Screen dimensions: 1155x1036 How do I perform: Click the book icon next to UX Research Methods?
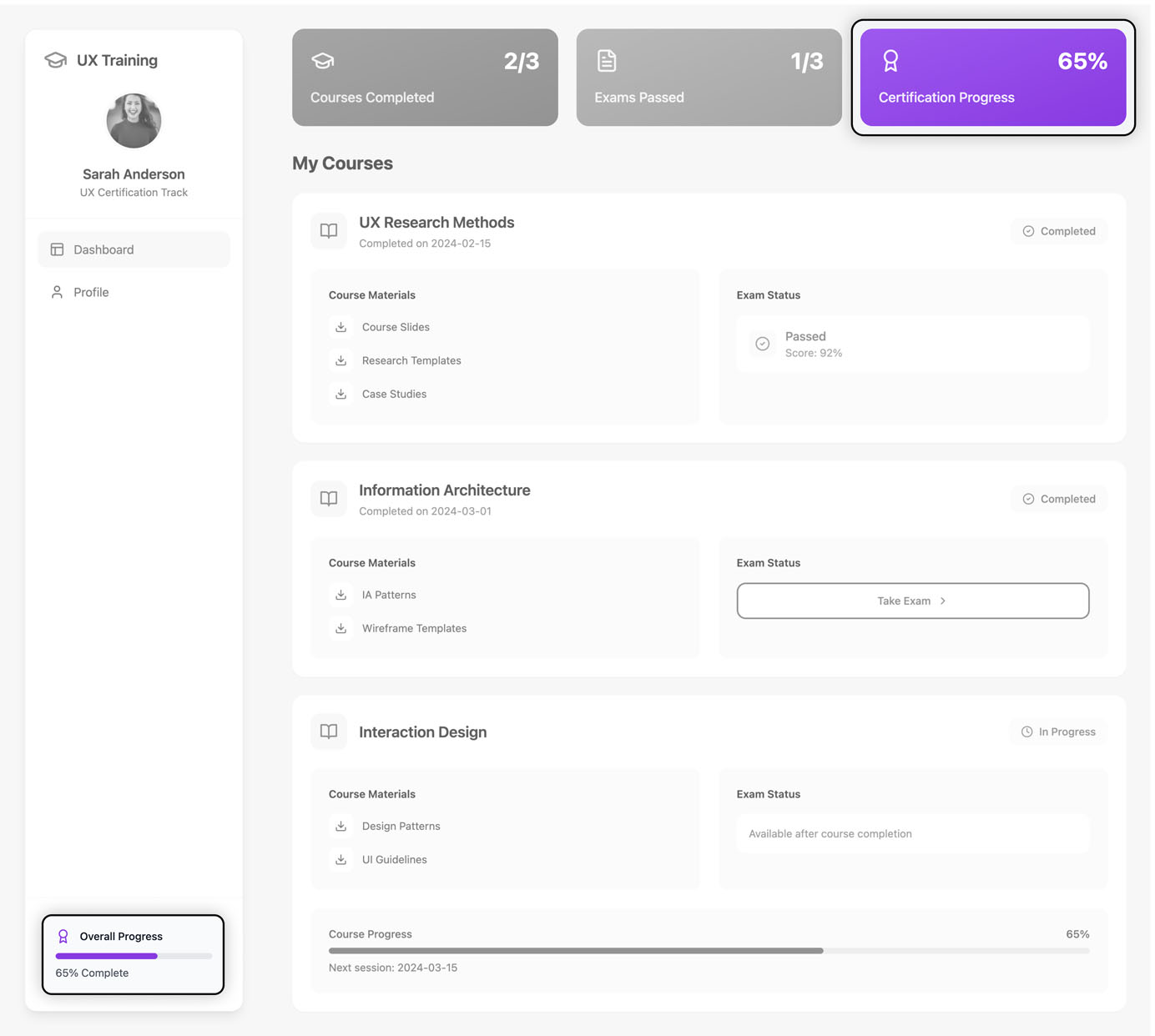[328, 231]
